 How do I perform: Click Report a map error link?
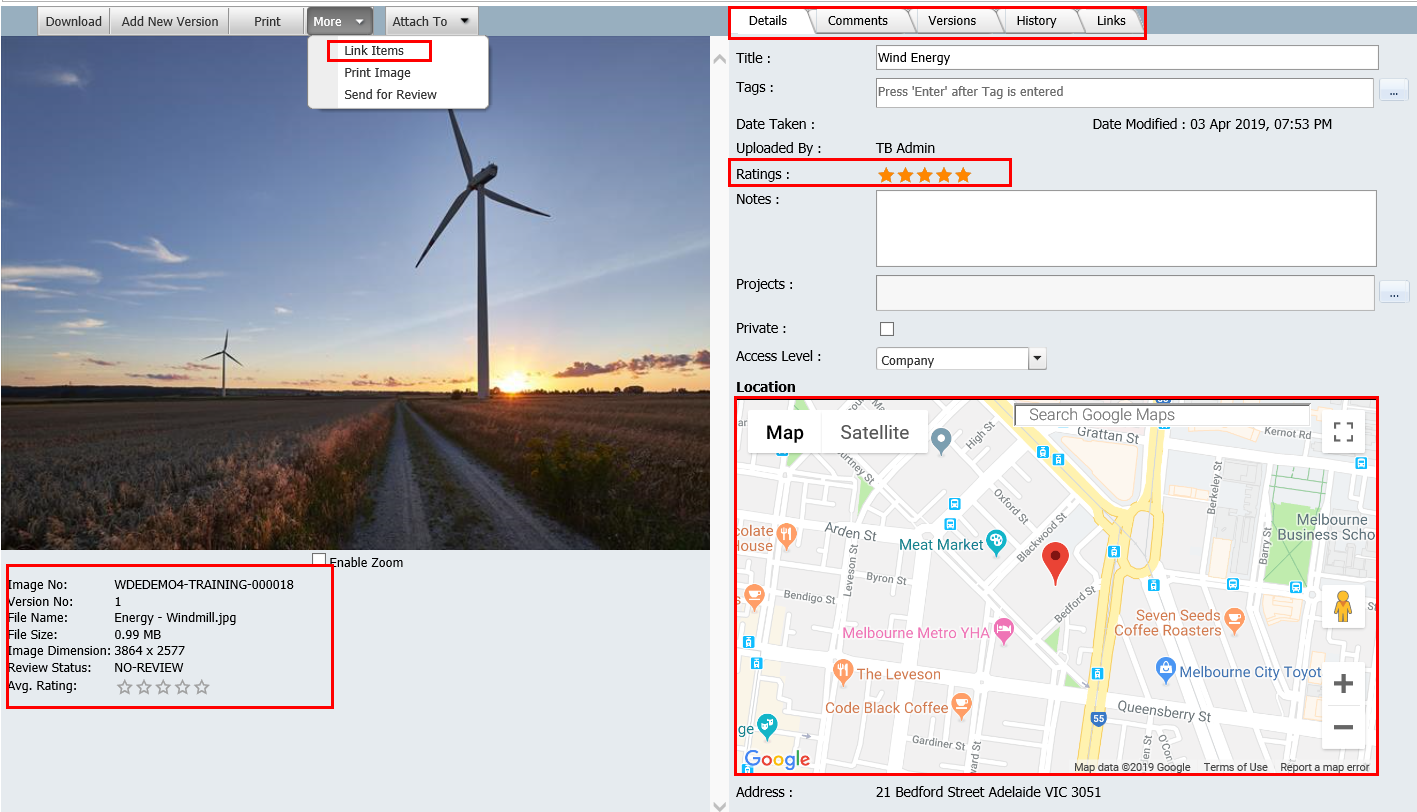[1324, 767]
